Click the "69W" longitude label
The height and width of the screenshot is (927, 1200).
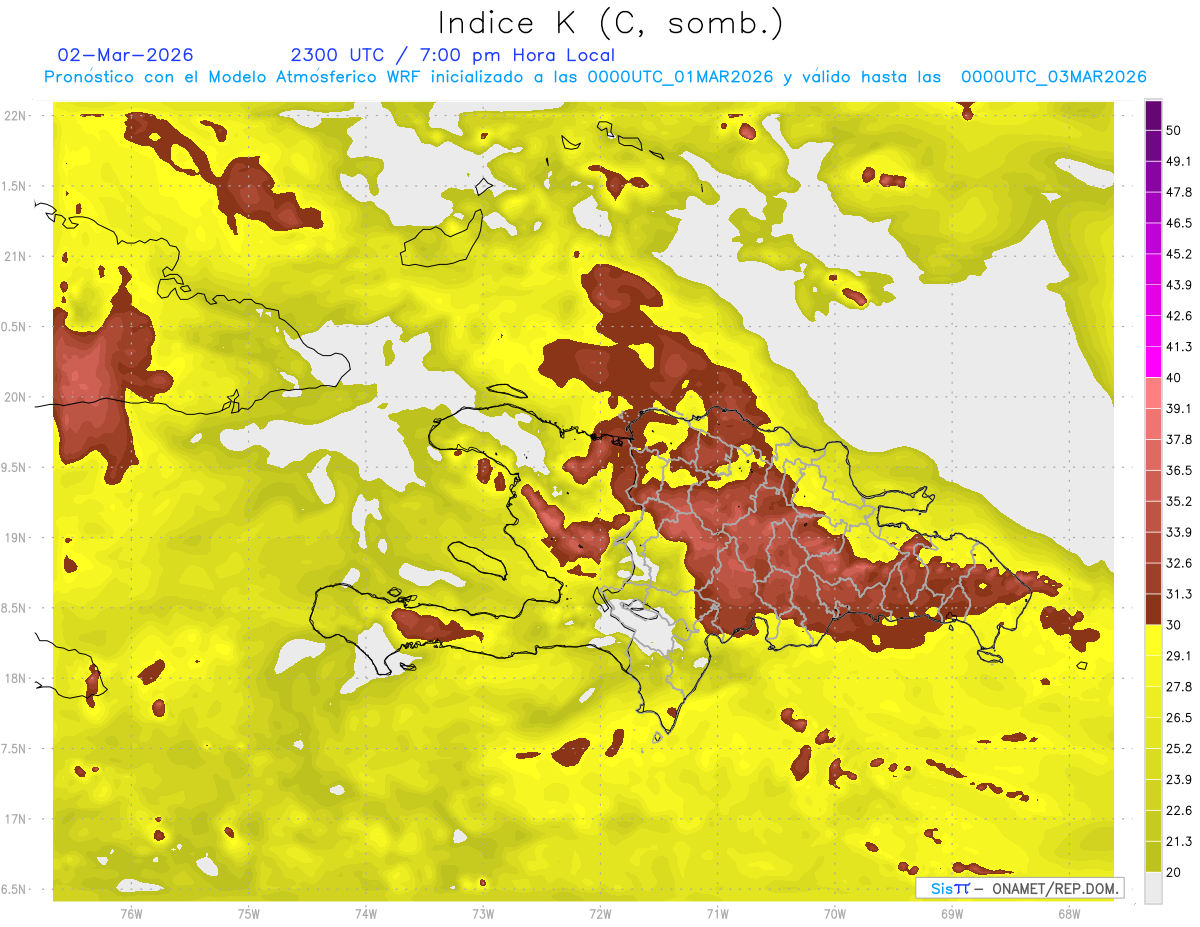[x=952, y=913]
